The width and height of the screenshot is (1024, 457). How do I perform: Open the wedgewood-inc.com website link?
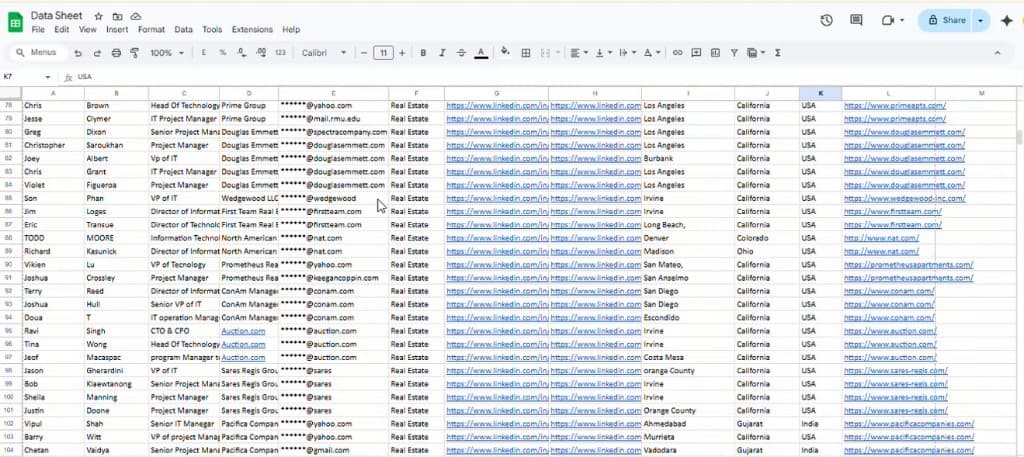(x=904, y=198)
